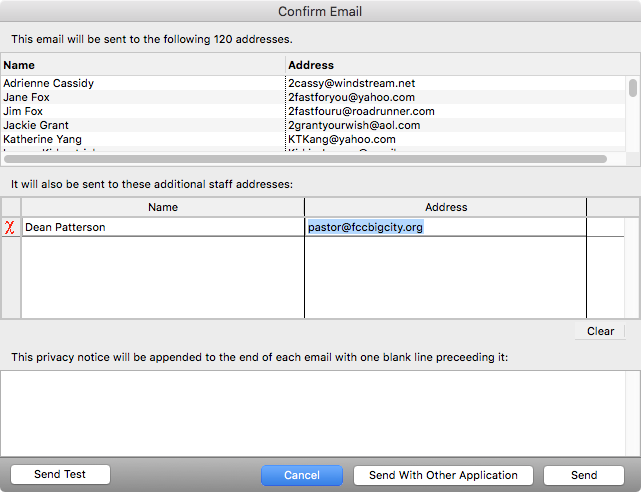Screen dimensions: 641x492
Task: Select the Katherine Yang recipient row
Action: [x=143, y=139]
